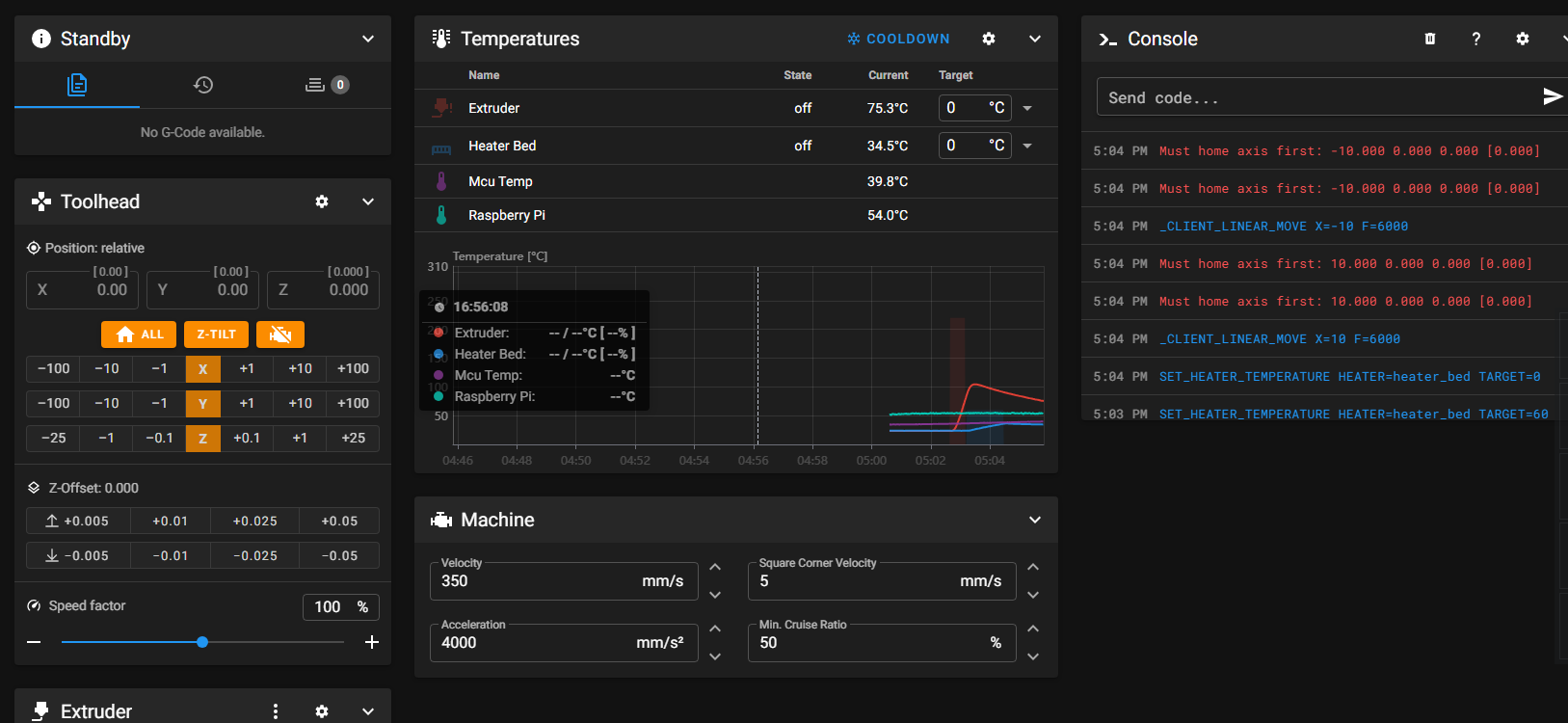Screen dimensions: 1568x723
Task: Collapse the Machine panel
Action: point(1035,520)
